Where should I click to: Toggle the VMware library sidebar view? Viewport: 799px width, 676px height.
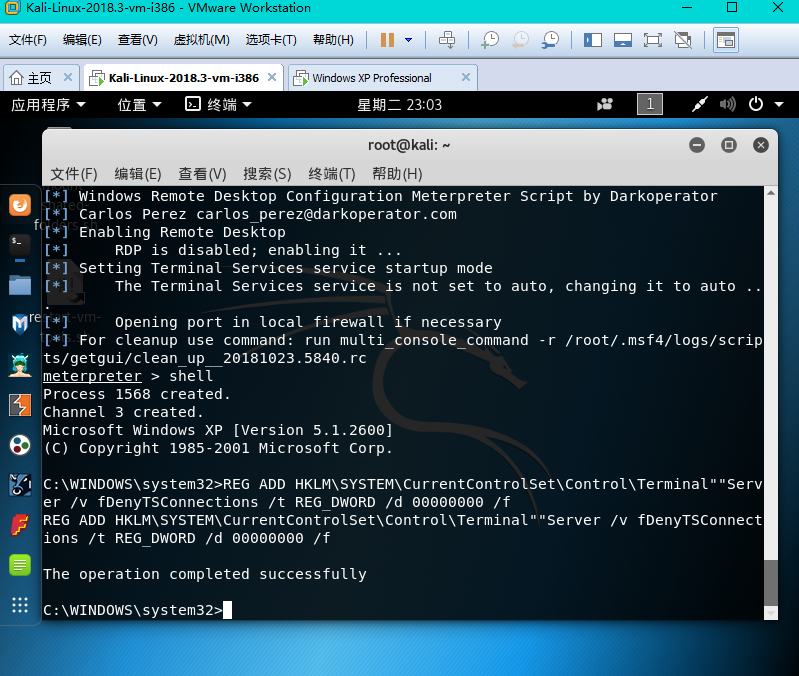pos(593,40)
